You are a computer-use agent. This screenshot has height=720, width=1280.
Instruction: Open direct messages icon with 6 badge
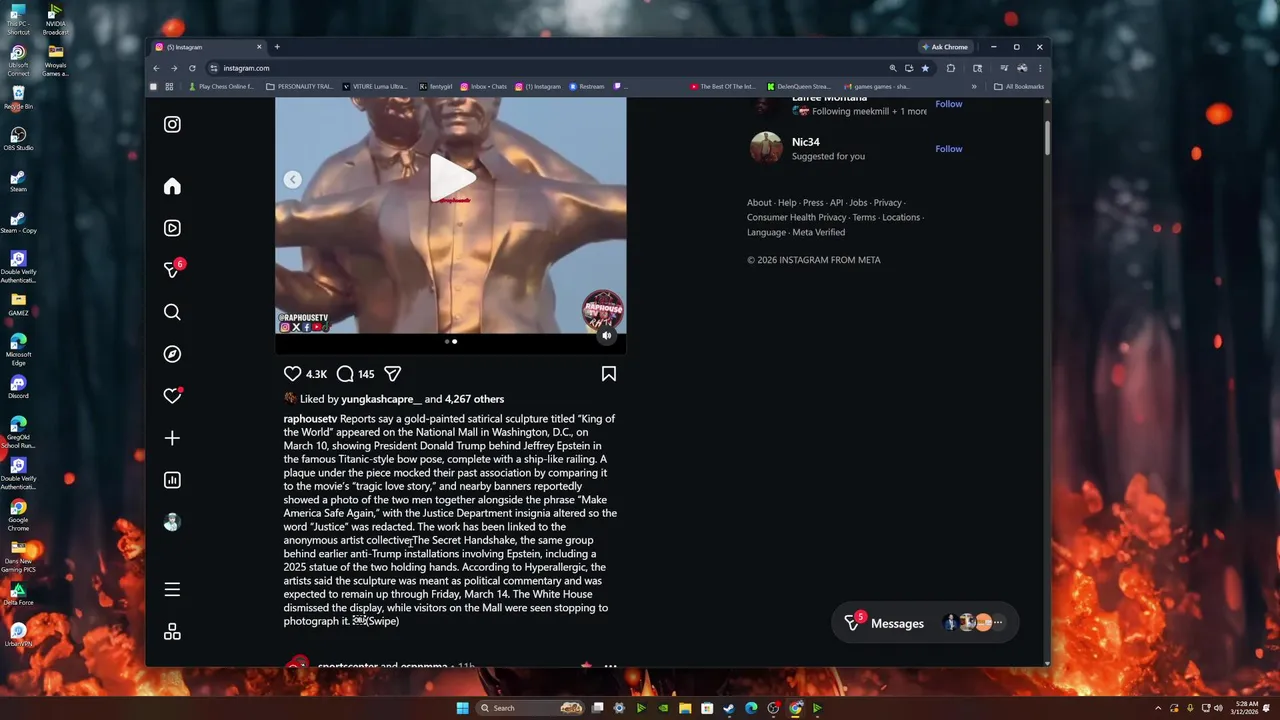(172, 270)
